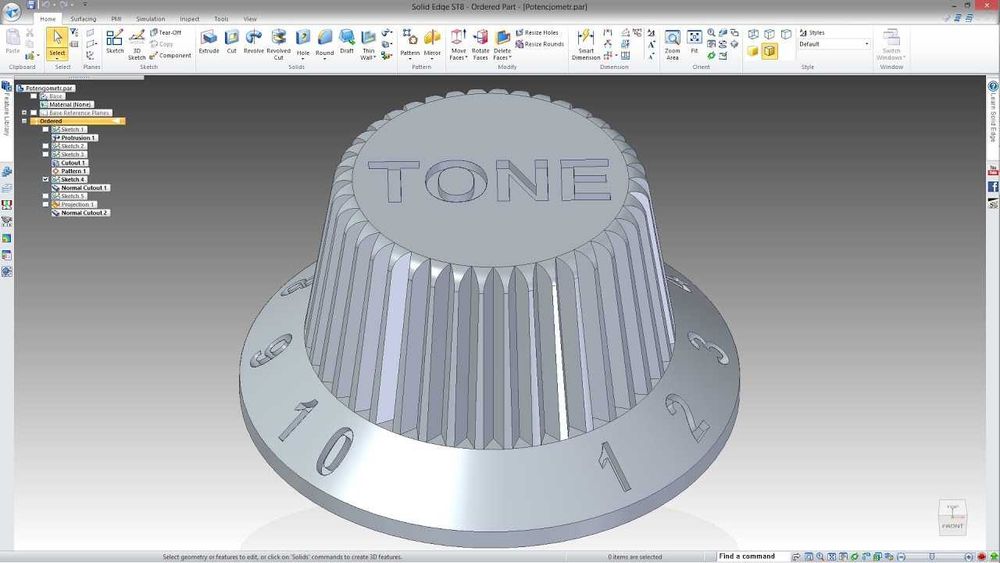Uncheck the Sketch 4 checkbox

coord(45,179)
